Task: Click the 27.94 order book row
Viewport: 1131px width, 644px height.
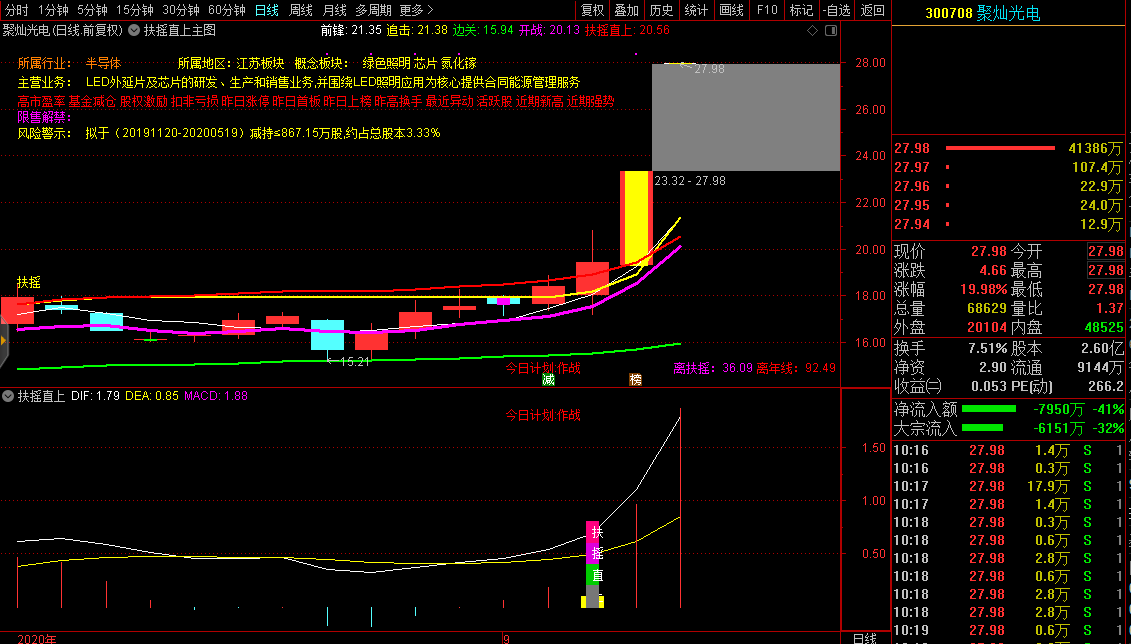Action: 1009,224
